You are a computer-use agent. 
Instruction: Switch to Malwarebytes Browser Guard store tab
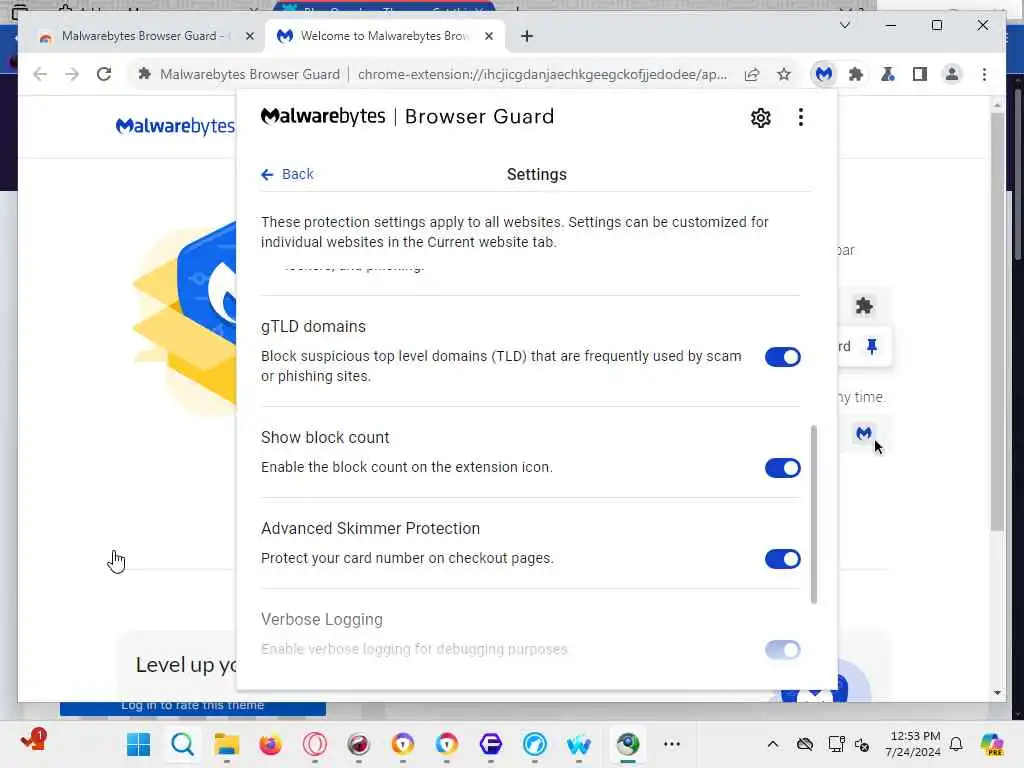tap(134, 36)
